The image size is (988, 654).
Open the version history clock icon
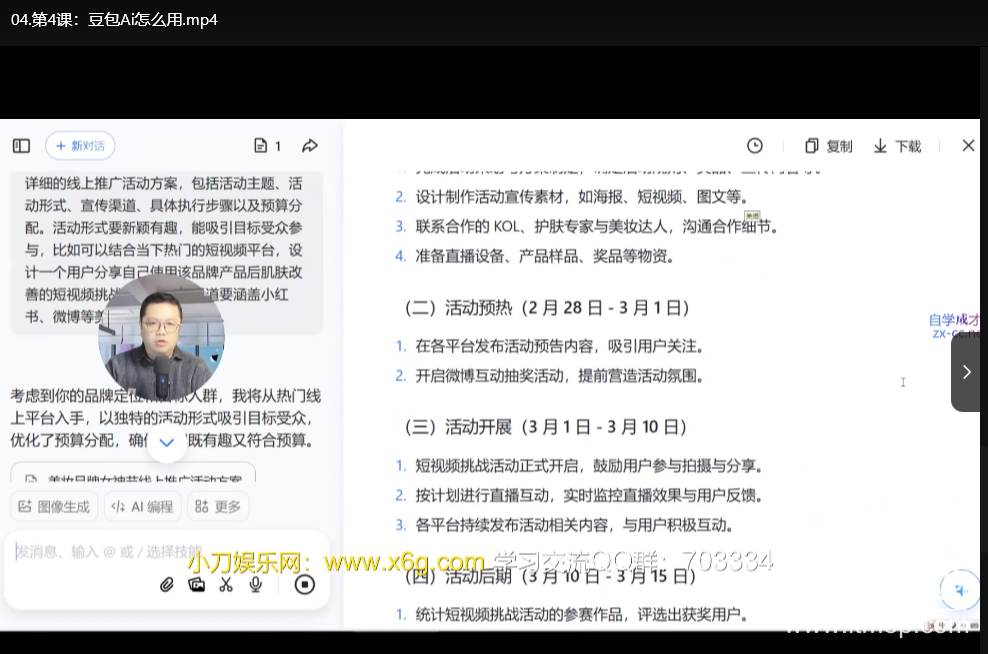pos(755,146)
